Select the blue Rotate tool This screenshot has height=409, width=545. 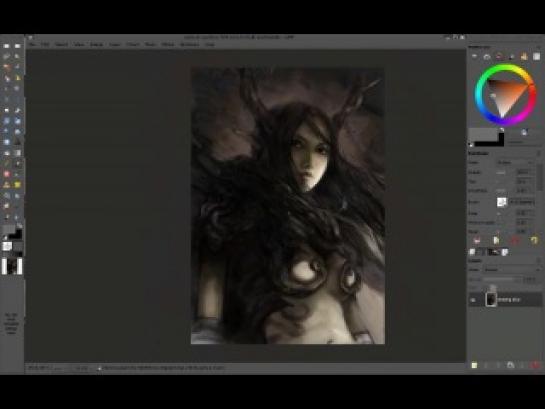point(7,121)
